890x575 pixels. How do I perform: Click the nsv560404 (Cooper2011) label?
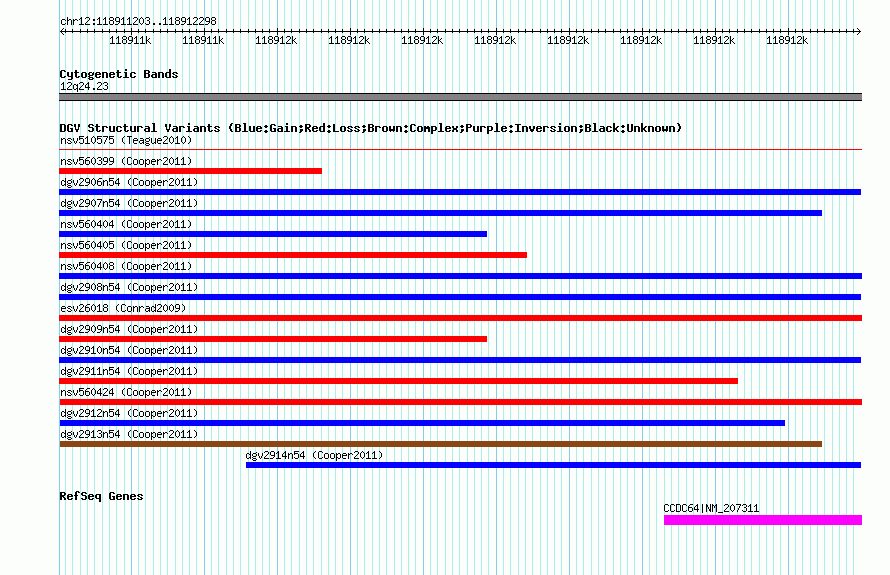126,224
